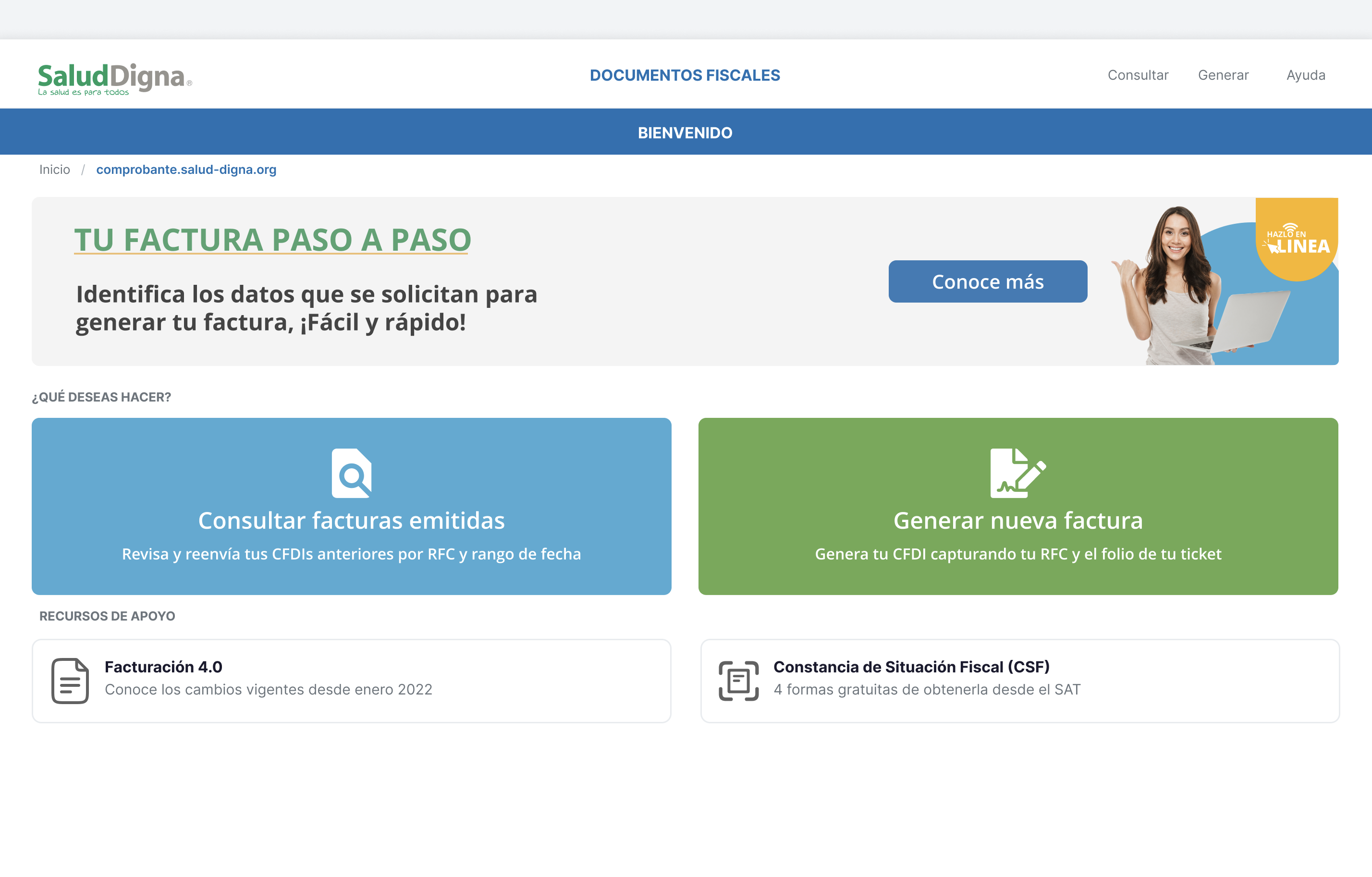Open the Facturación 4.0 resource title

click(163, 667)
